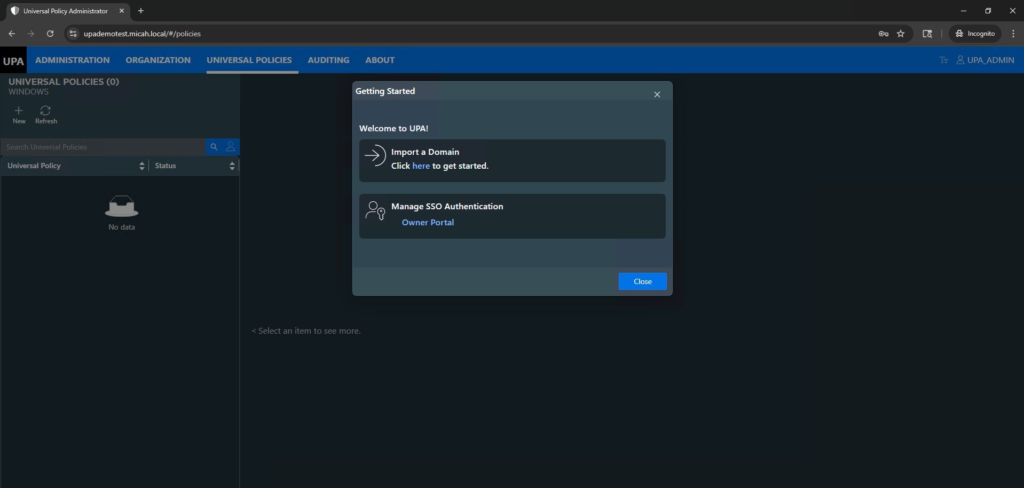This screenshot has height=488, width=1024.
Task: Click the 'here' link to import domain
Action: coord(421,166)
